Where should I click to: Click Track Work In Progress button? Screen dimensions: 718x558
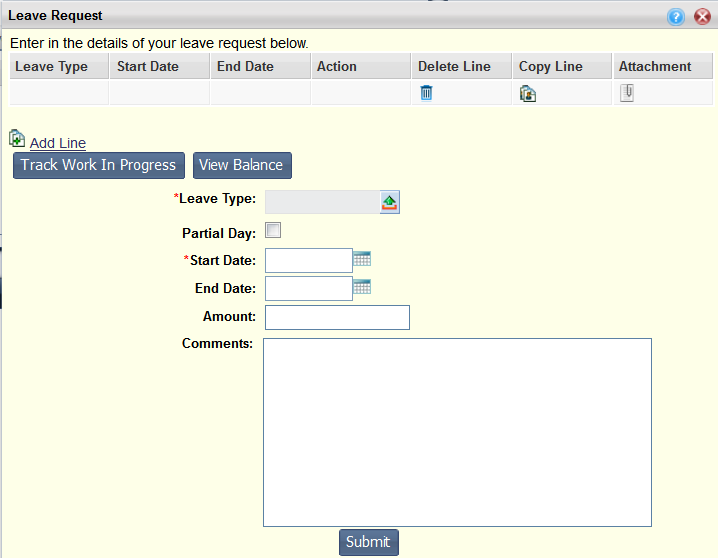[99, 165]
